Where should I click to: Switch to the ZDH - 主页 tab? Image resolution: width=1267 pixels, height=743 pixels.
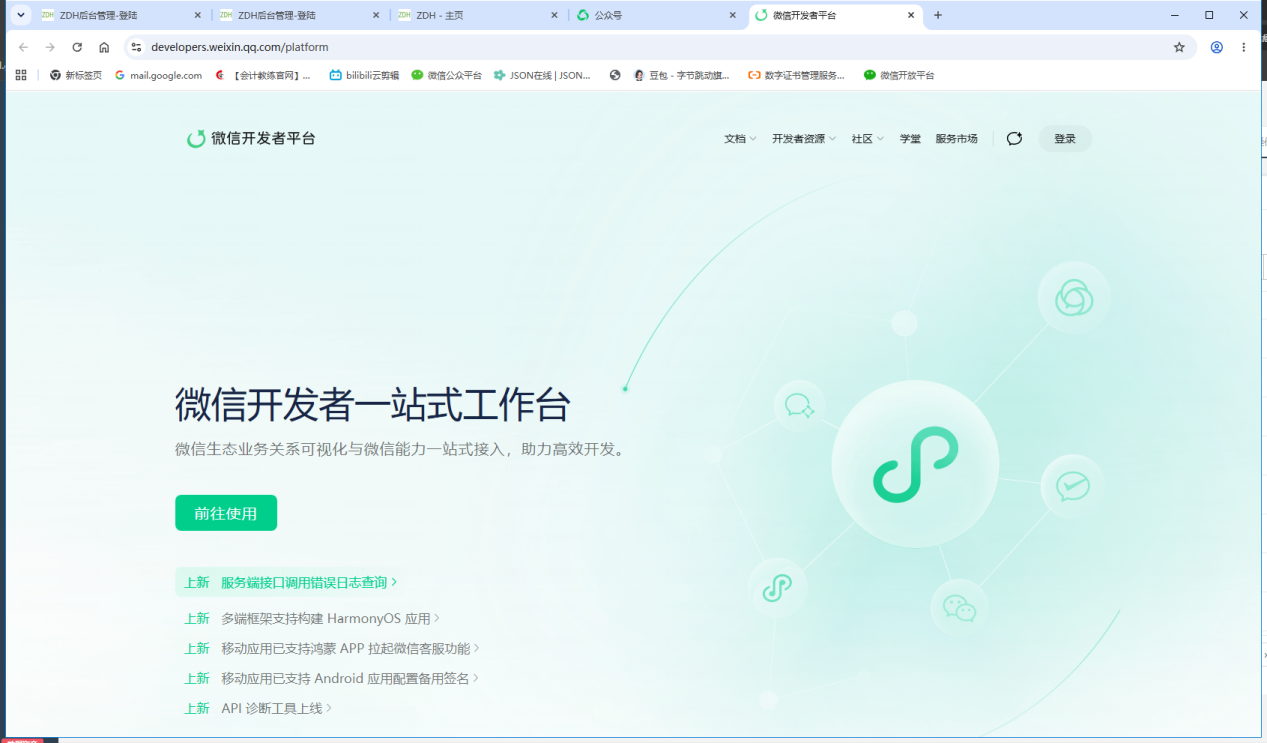click(478, 15)
